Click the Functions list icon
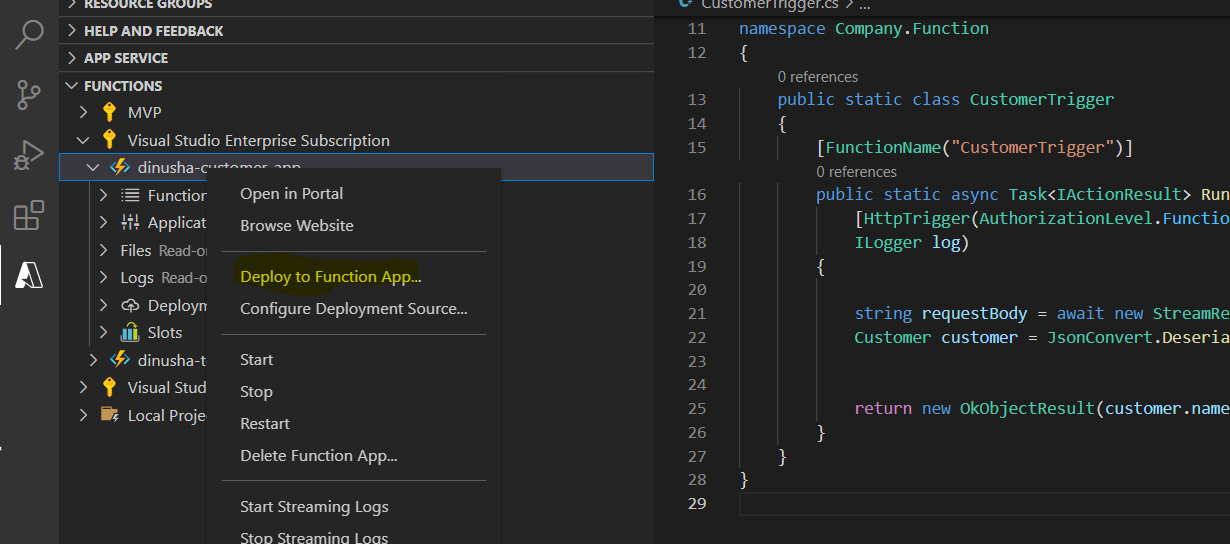Image resolution: width=1230 pixels, height=544 pixels. click(x=130, y=195)
